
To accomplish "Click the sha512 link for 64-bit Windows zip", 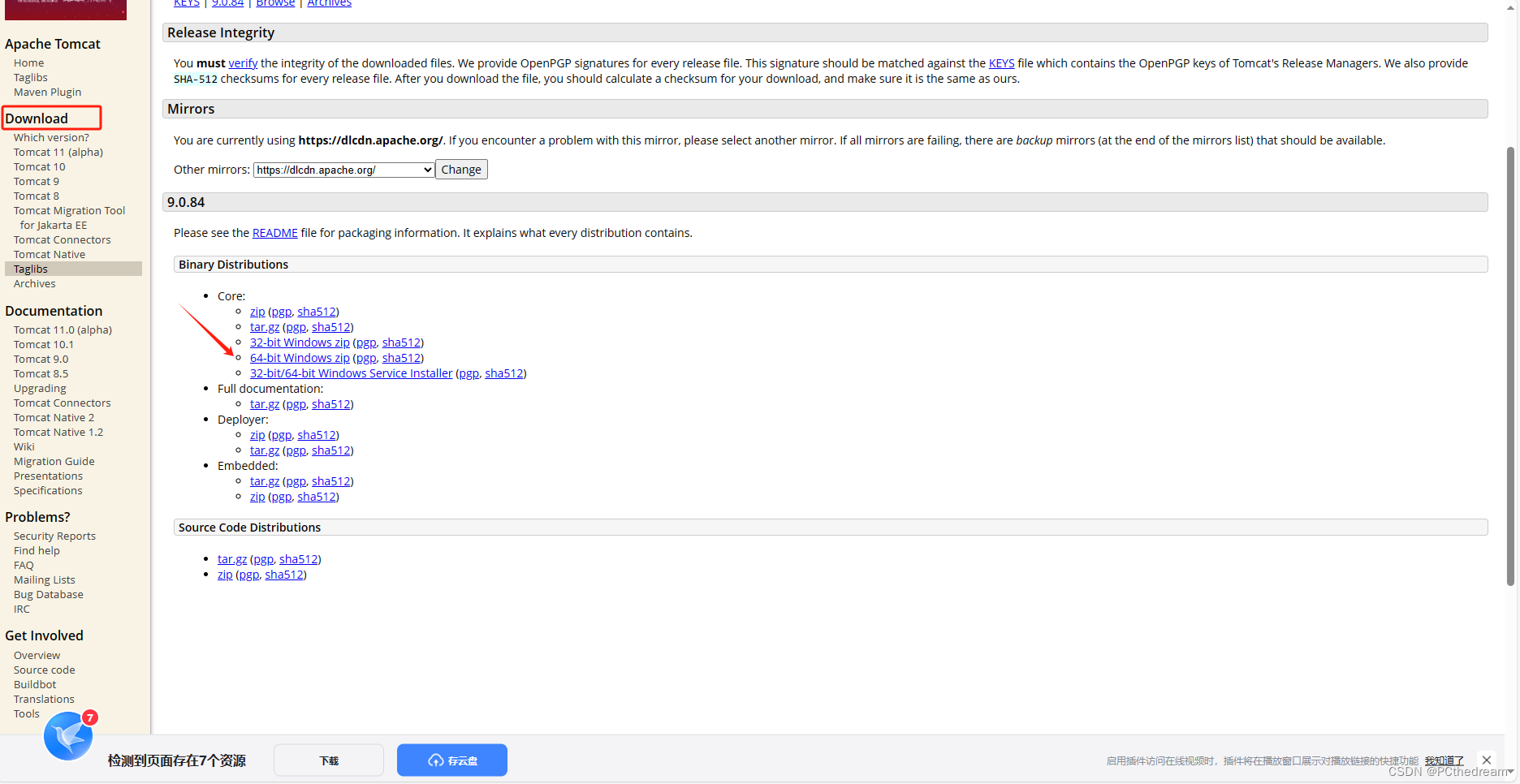I will (x=402, y=358).
